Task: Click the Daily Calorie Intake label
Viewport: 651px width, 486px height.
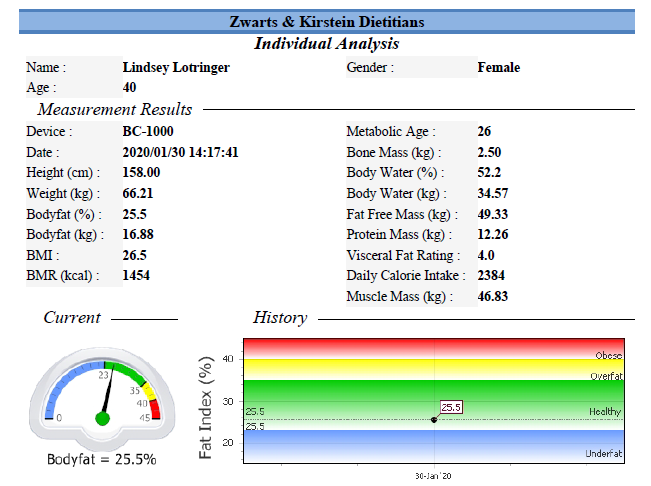Action: point(406,276)
